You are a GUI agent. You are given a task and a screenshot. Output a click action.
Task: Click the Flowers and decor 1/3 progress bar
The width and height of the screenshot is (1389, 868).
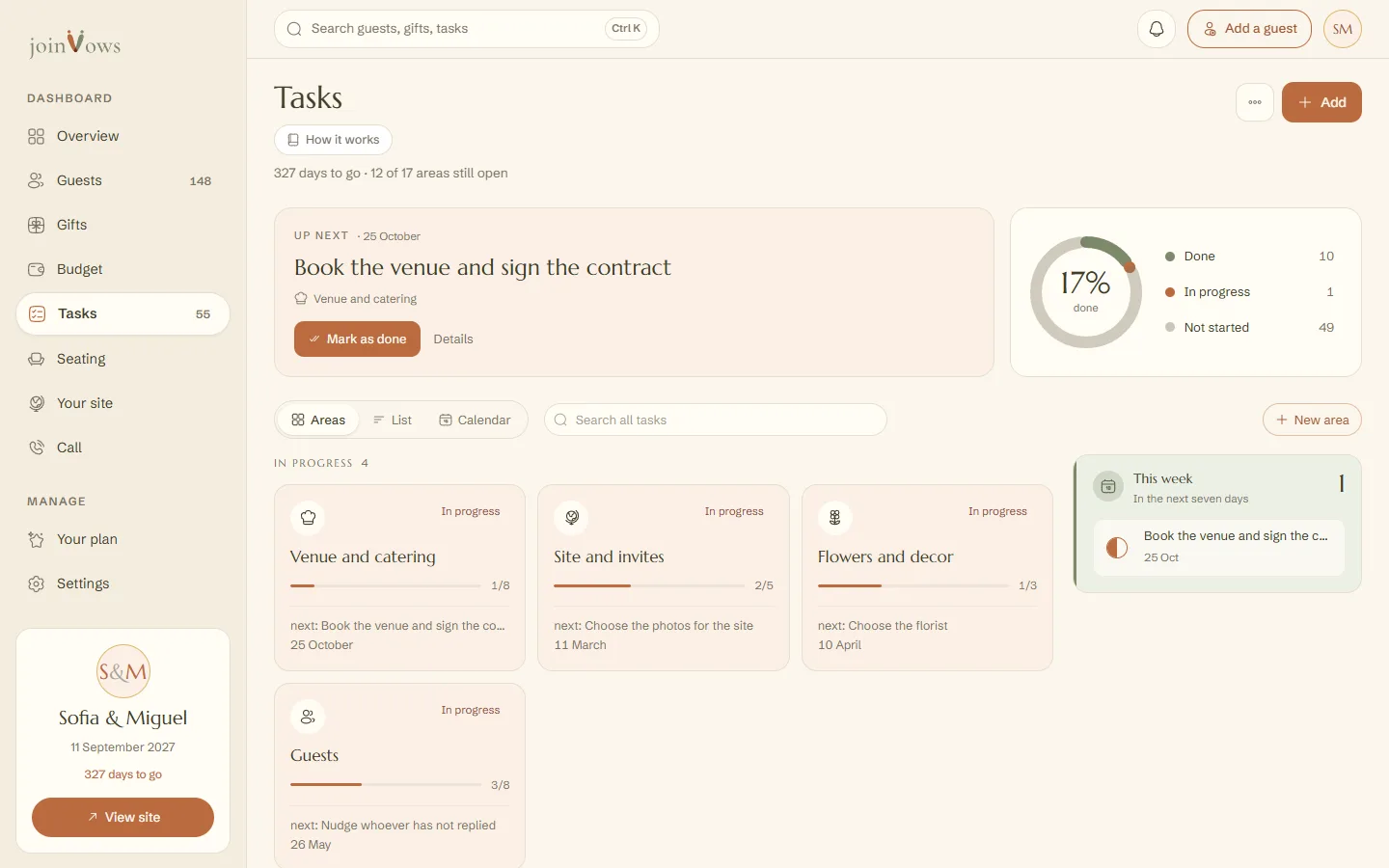pyautogui.click(x=913, y=585)
